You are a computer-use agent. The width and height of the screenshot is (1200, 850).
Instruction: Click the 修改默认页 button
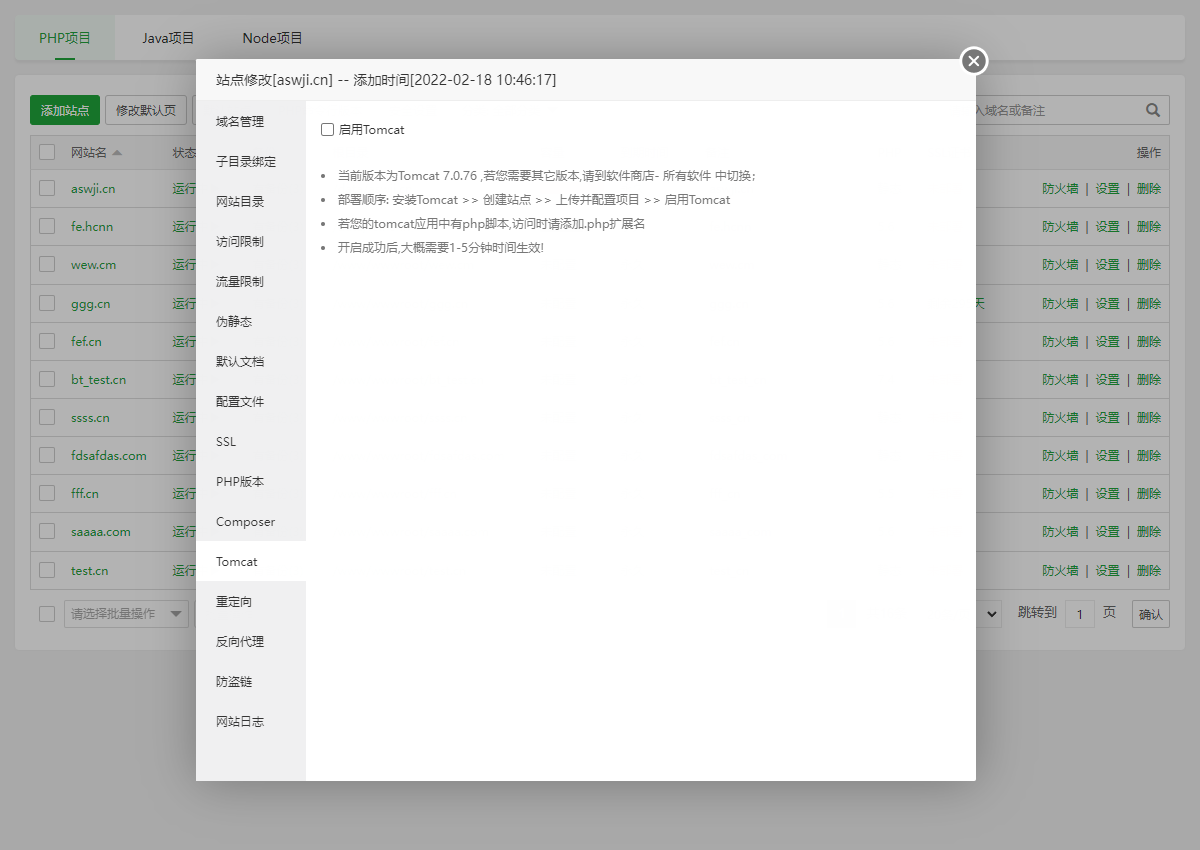coord(145,110)
